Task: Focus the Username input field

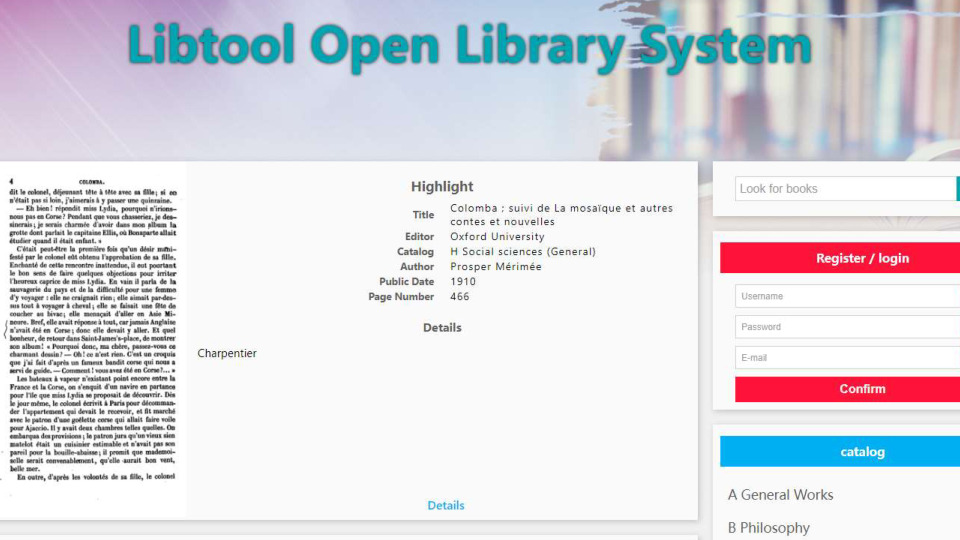Action: tap(847, 296)
